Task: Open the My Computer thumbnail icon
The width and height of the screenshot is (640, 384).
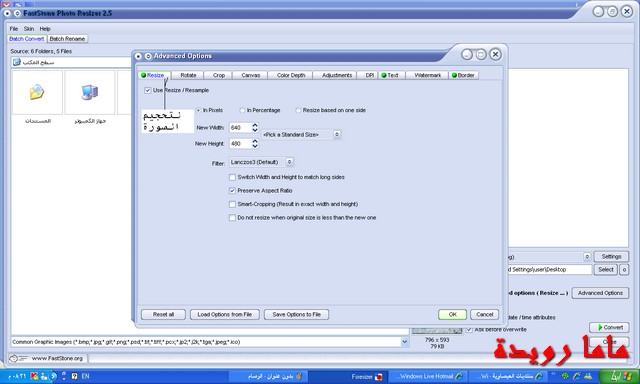Action: (x=89, y=92)
